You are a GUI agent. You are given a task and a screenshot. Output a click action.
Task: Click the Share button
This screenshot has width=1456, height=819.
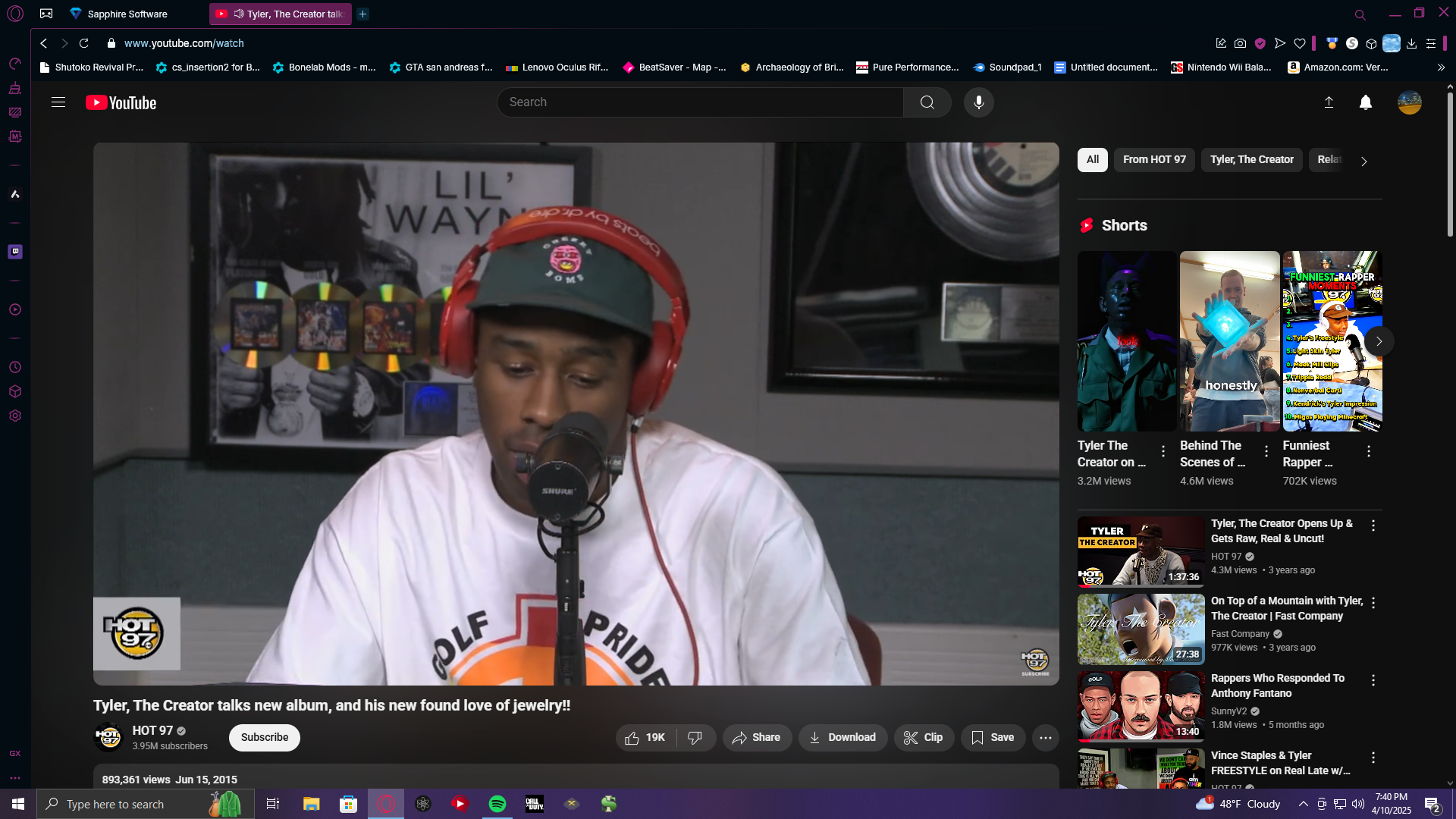coord(756,737)
